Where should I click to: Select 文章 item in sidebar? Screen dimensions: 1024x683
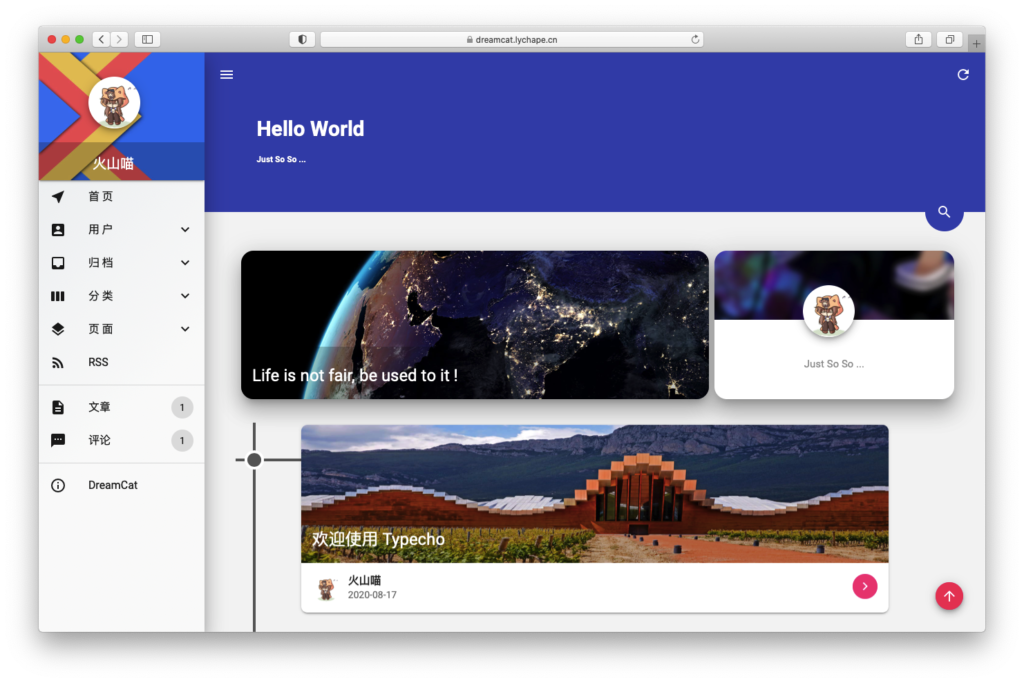(x=99, y=407)
